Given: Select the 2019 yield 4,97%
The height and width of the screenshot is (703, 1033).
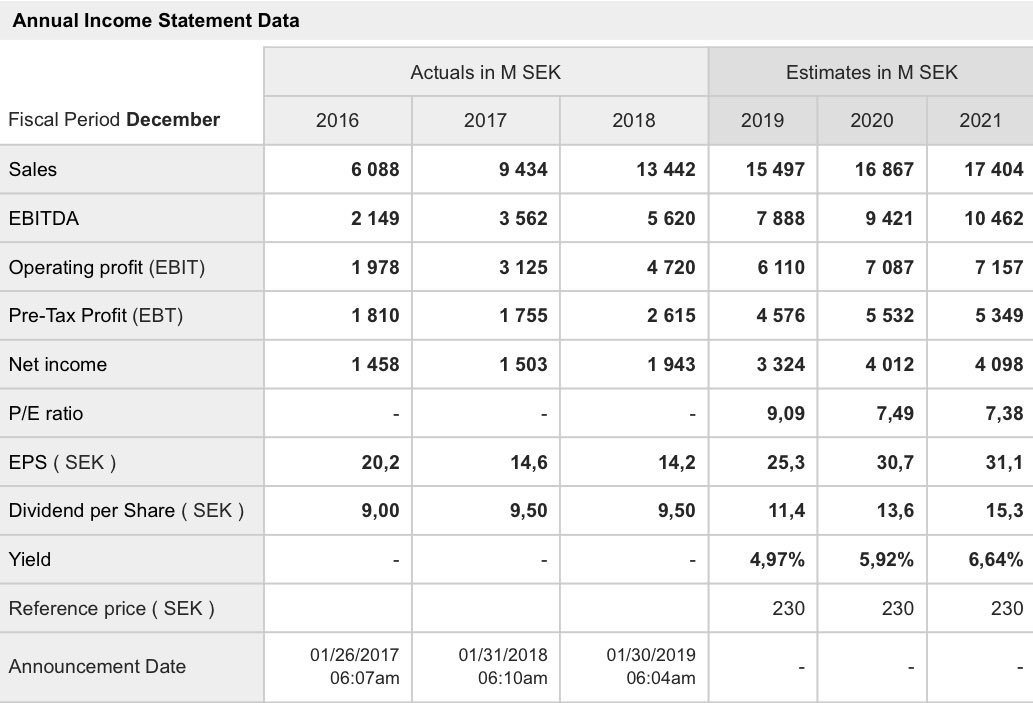Looking at the screenshot, I should coord(777,559).
